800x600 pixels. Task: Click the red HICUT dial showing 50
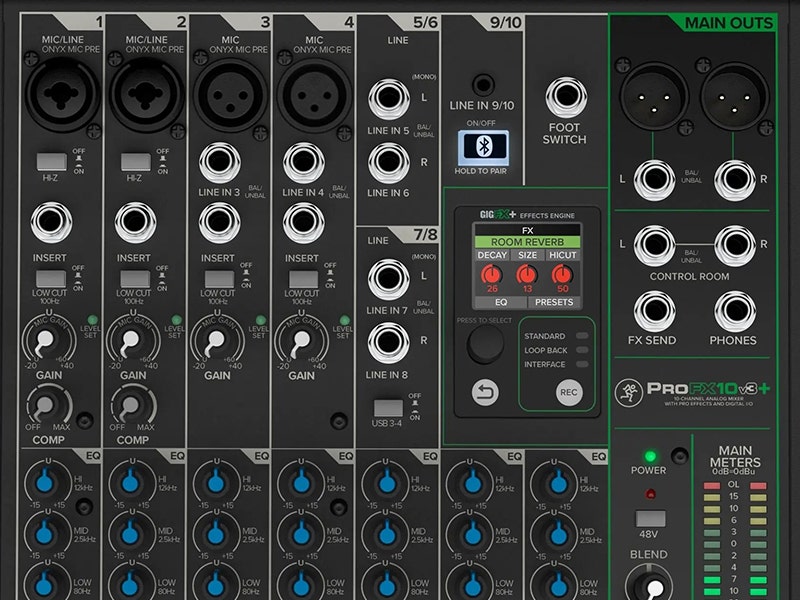click(562, 274)
